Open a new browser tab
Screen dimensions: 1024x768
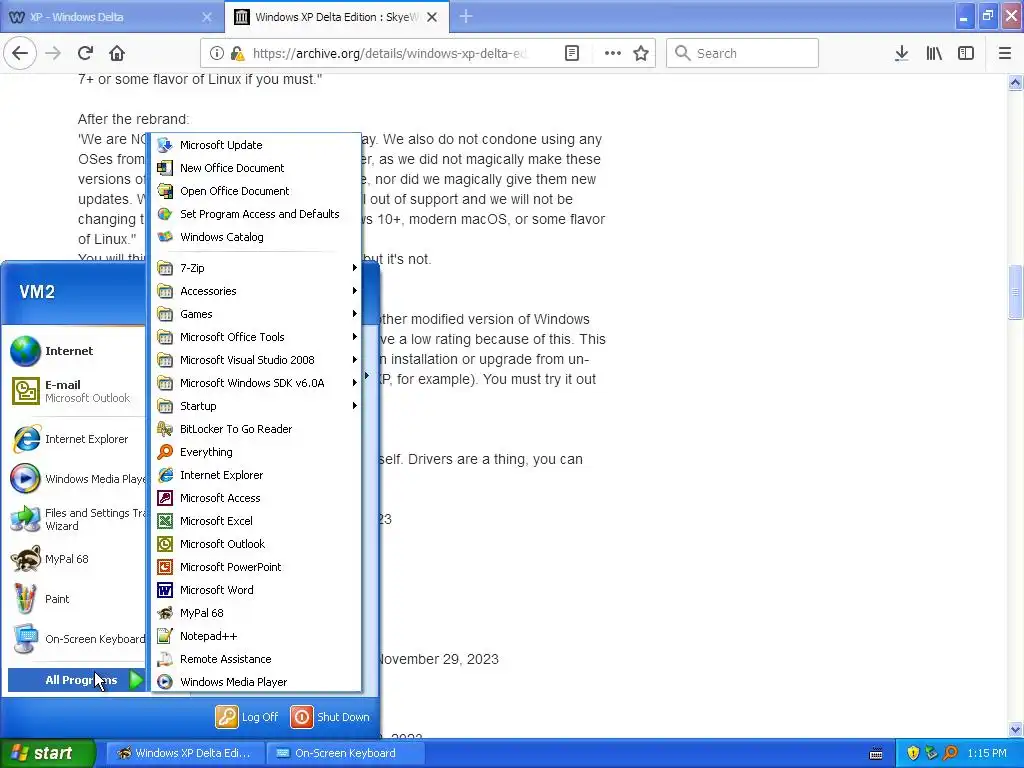click(466, 17)
